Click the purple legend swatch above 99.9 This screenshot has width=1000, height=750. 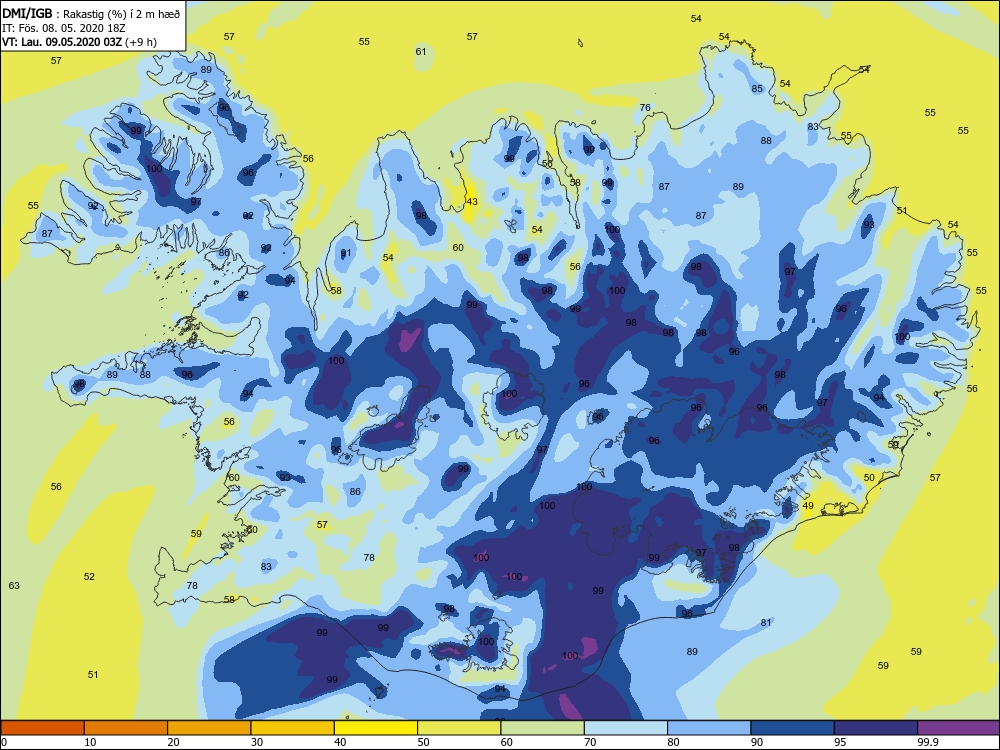click(x=959, y=728)
